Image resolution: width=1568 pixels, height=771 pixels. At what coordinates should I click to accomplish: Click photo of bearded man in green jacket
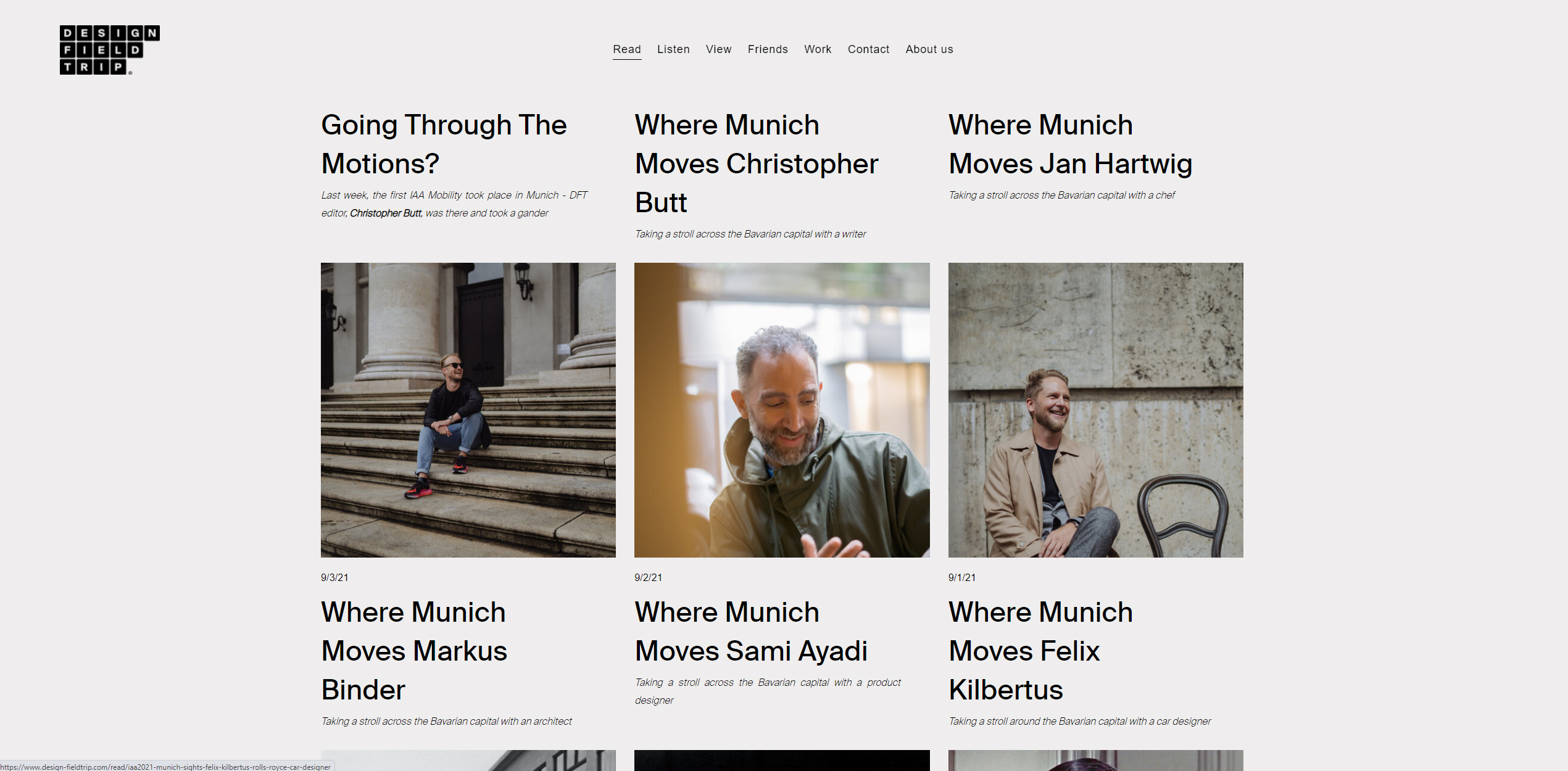[x=781, y=410]
